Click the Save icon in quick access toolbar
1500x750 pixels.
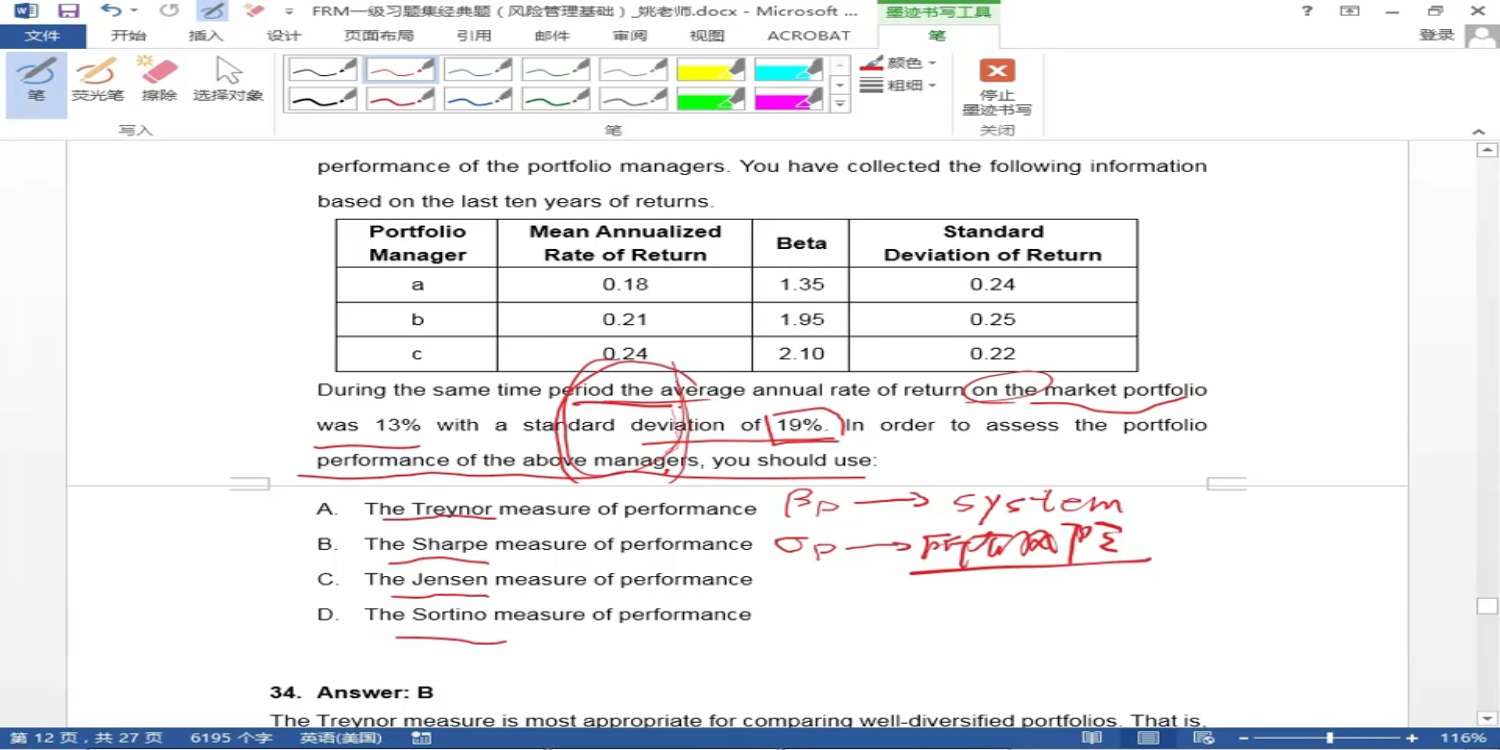(x=69, y=11)
